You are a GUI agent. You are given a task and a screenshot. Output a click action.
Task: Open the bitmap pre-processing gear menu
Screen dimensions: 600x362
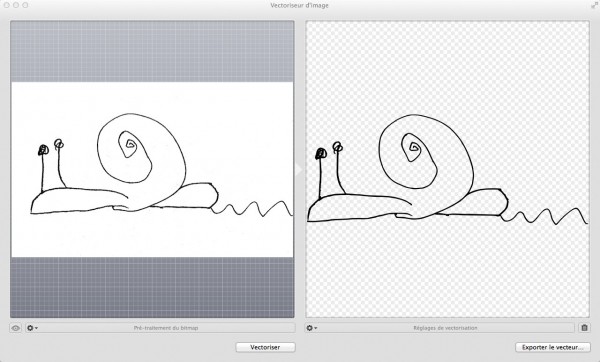pos(32,328)
